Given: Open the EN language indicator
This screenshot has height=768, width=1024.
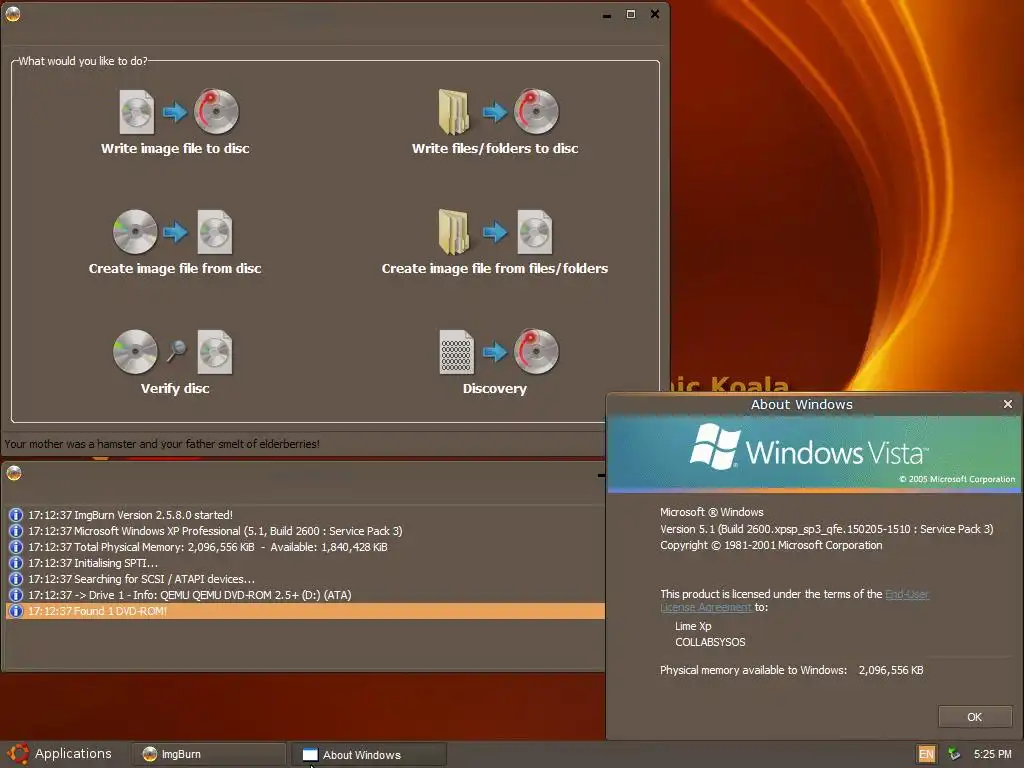Looking at the screenshot, I should pyautogui.click(x=926, y=754).
